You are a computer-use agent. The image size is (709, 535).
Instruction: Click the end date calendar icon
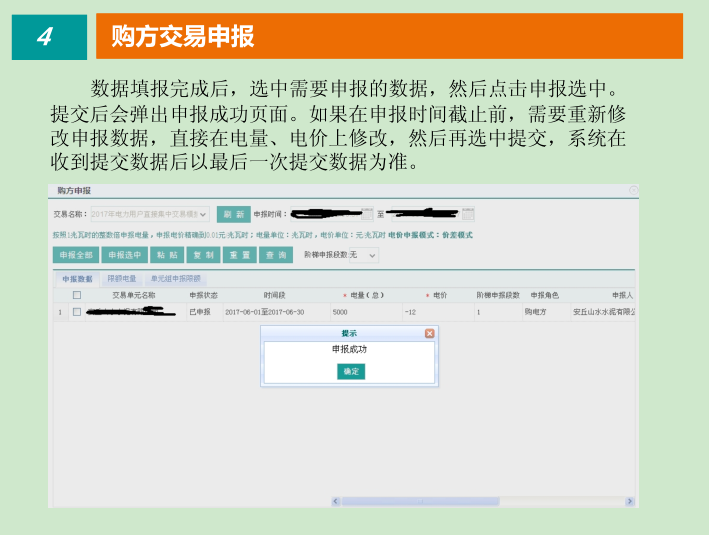468,214
